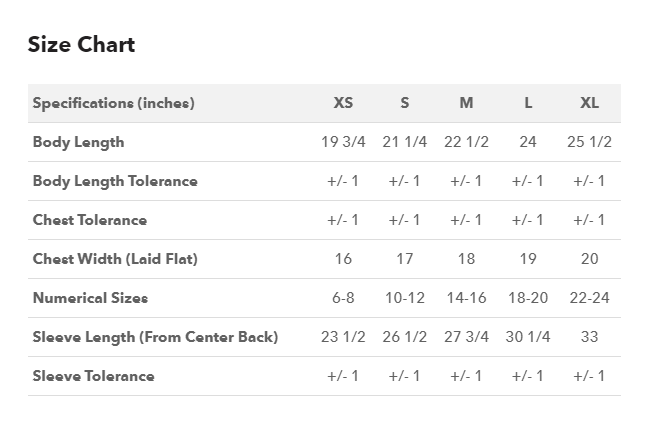Viewport: 647px width, 422px height.
Task: Click the Specifications (inches) header cell
Action: click(113, 103)
